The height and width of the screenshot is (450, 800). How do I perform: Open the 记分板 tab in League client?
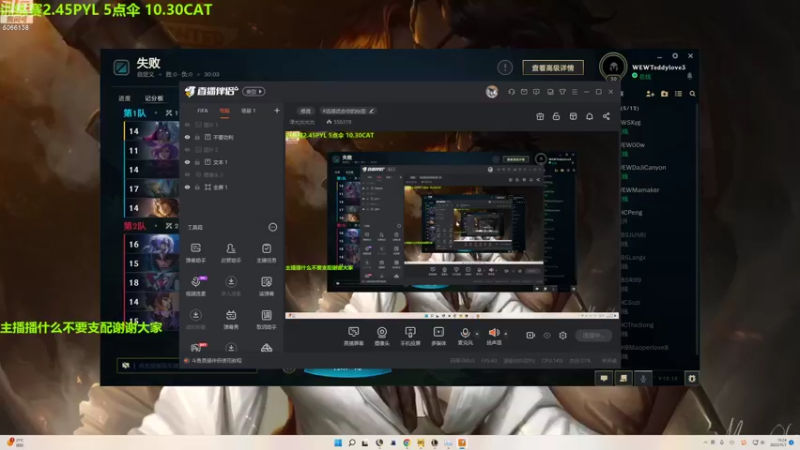(154, 98)
